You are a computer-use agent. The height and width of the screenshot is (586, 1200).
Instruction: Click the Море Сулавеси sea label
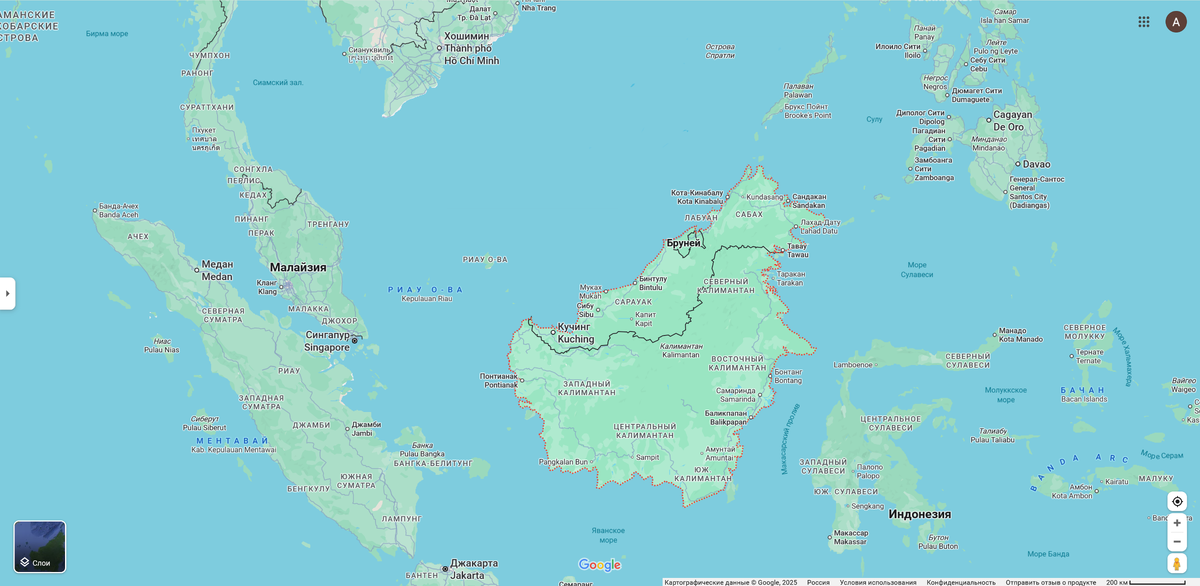[917, 269]
